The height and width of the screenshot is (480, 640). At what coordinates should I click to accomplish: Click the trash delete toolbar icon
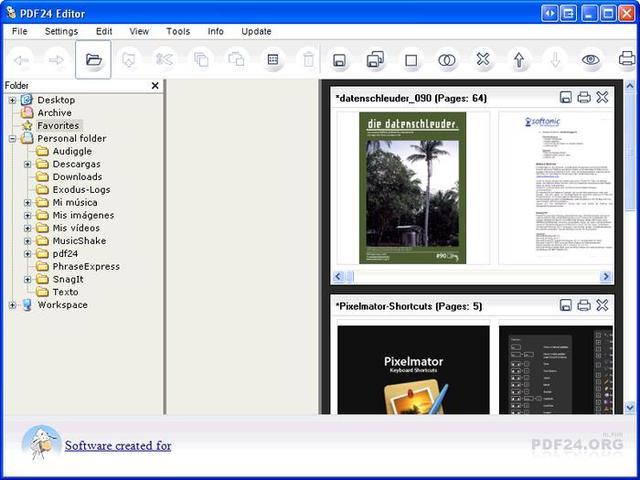click(308, 60)
